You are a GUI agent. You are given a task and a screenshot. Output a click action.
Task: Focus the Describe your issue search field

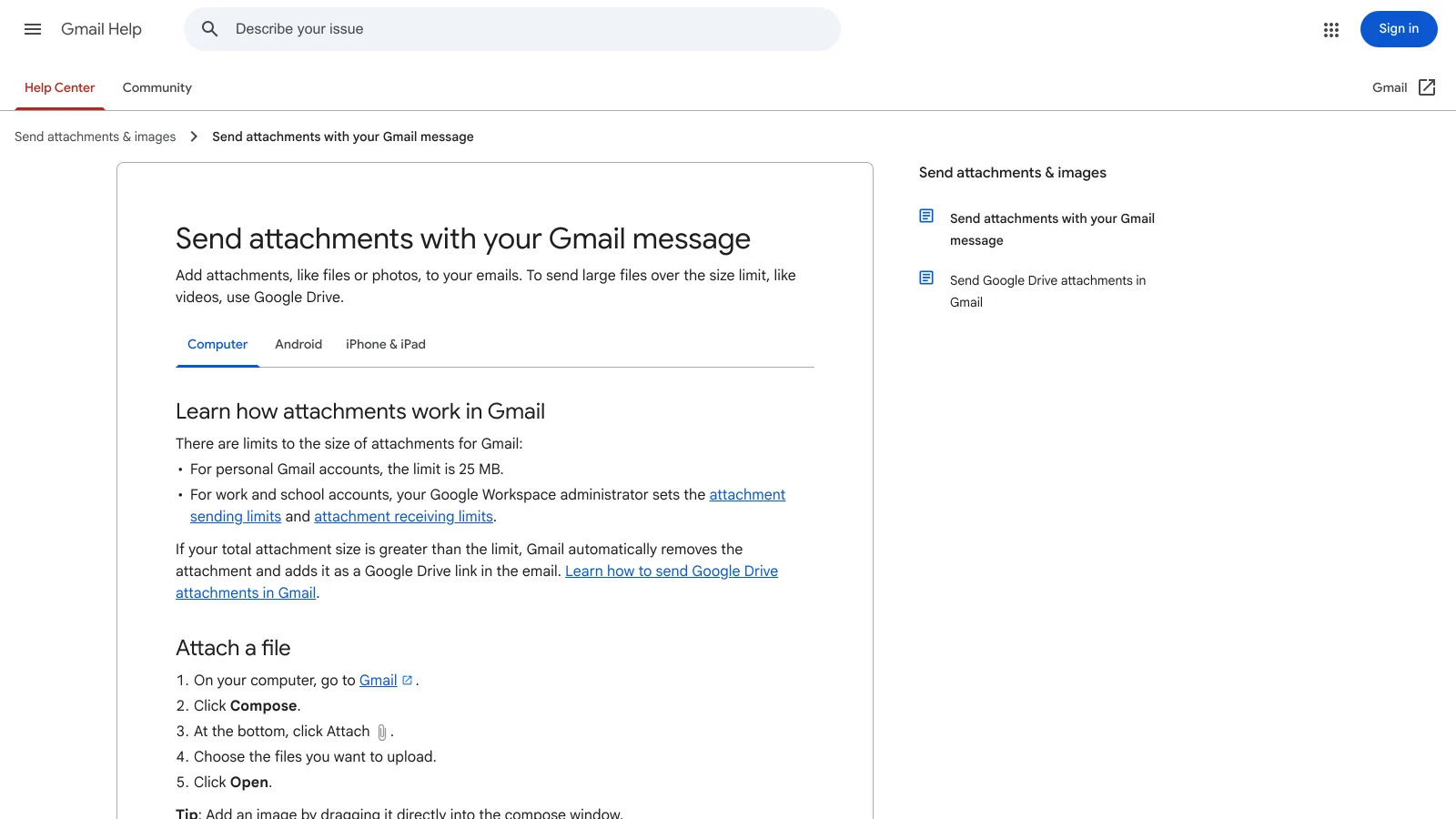512,29
